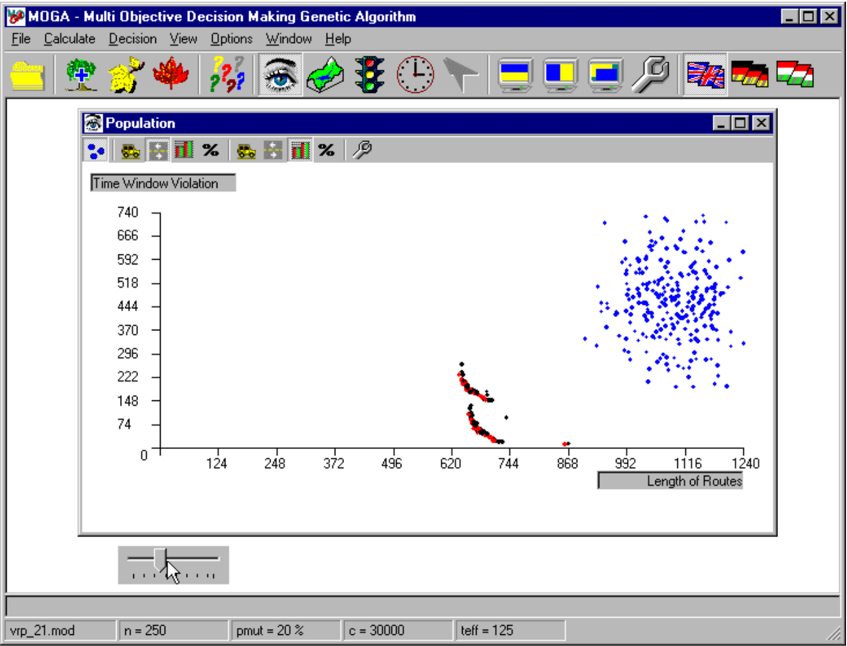
Task: Open the Options menu
Action: tap(232, 39)
